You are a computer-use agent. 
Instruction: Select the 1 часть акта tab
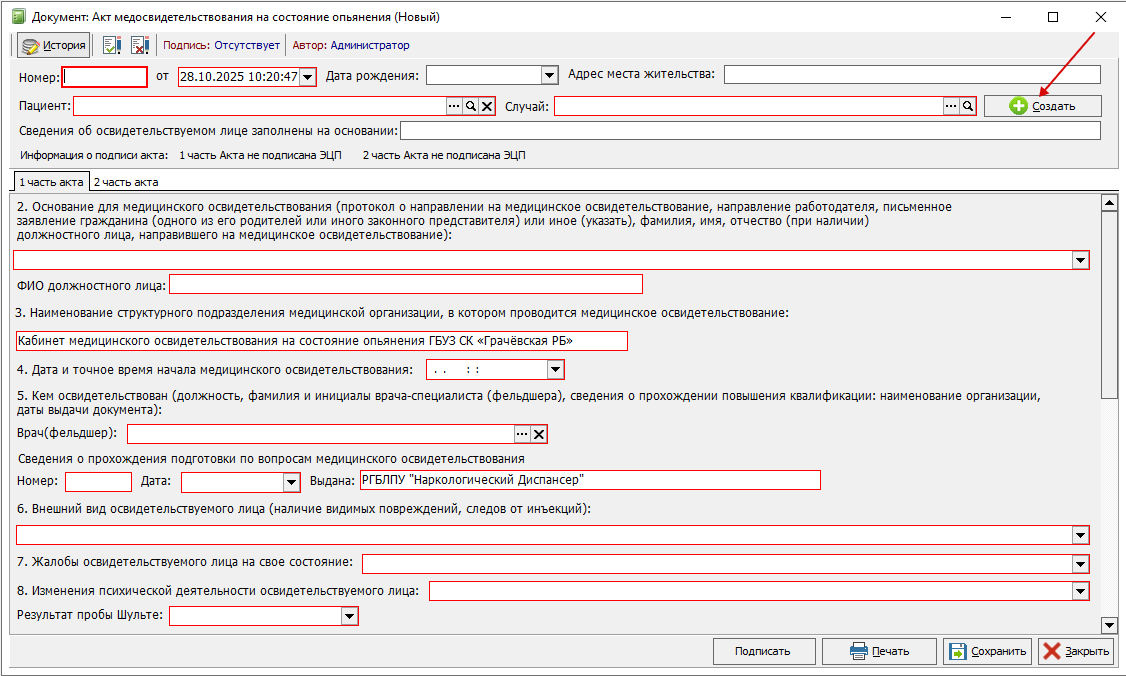click(x=51, y=182)
